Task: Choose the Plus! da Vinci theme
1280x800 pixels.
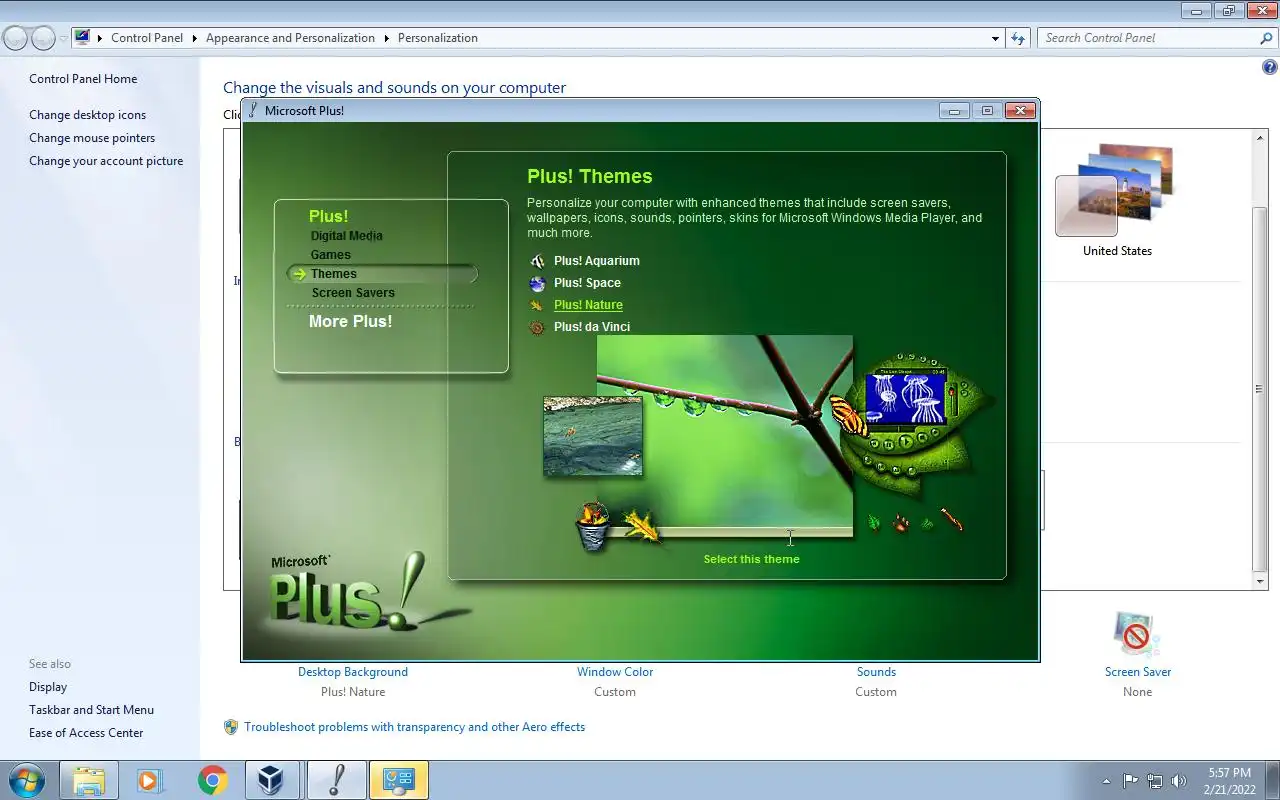Action: tap(592, 327)
